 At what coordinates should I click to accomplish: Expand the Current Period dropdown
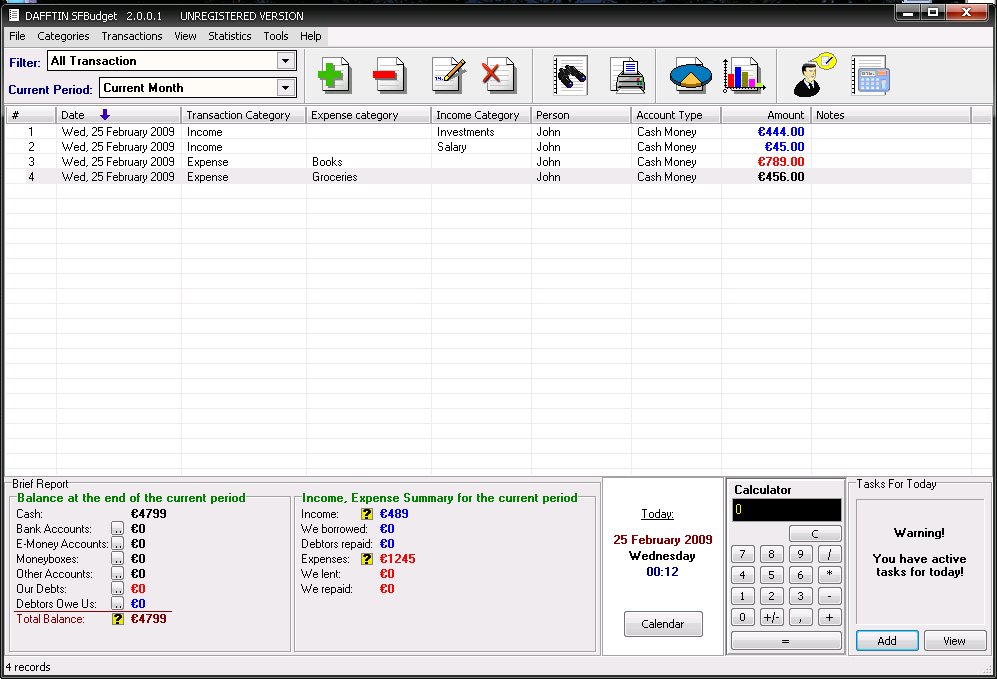coord(286,88)
